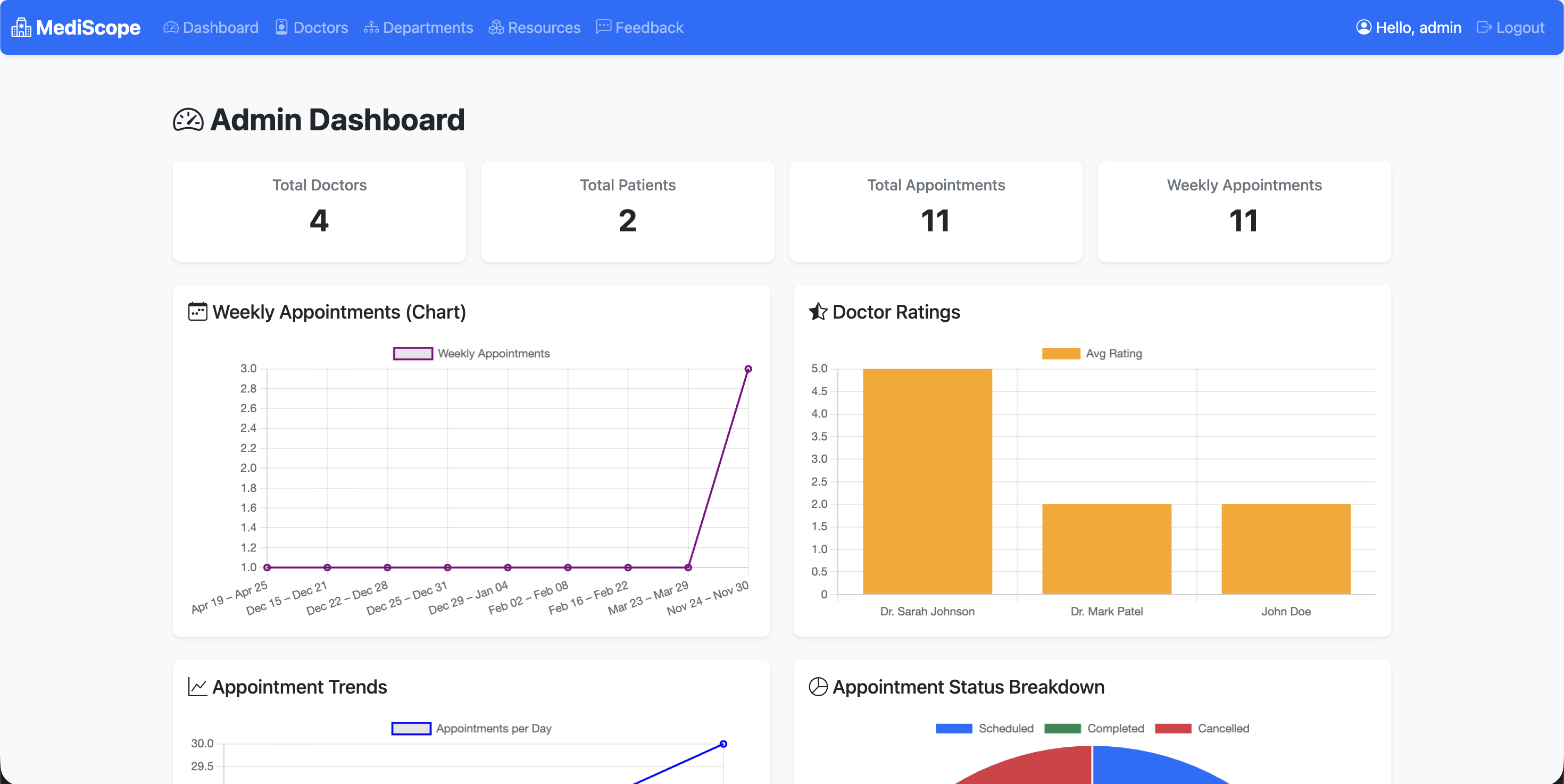Open the Departments nav menu item
Screen dimensions: 1564x784
pos(418,28)
